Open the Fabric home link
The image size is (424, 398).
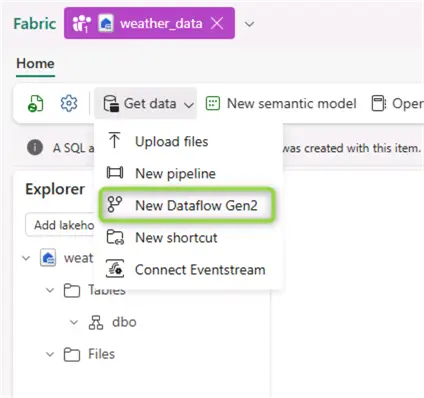tap(35, 24)
